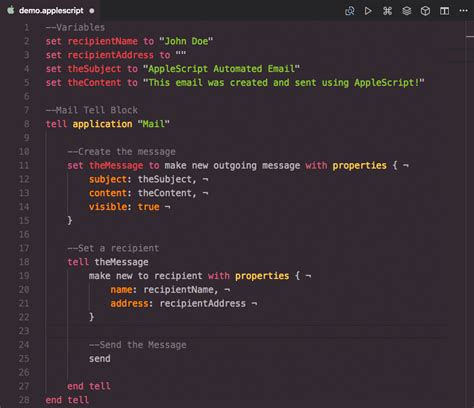
Task: Click "make new outgoing message" on line 11
Action: [232, 166]
